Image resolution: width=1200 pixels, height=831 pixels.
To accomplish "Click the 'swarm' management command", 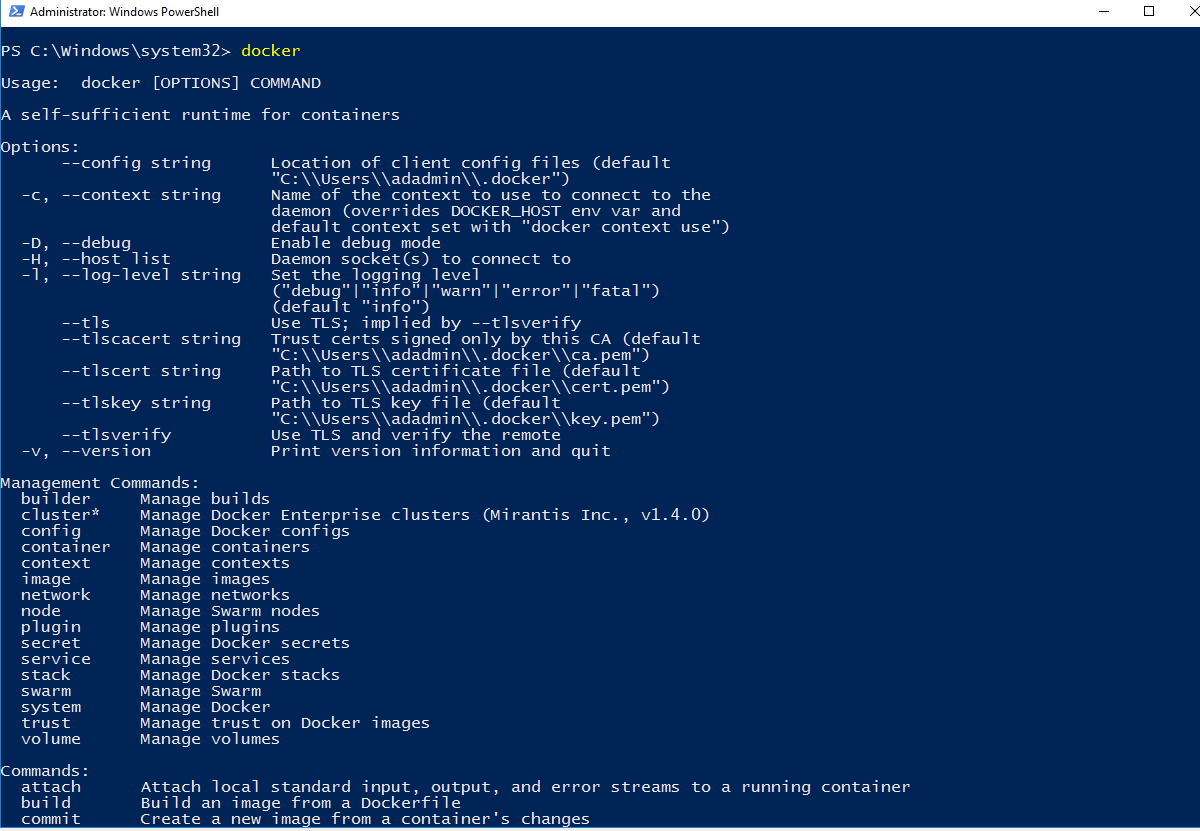I will [x=46, y=691].
